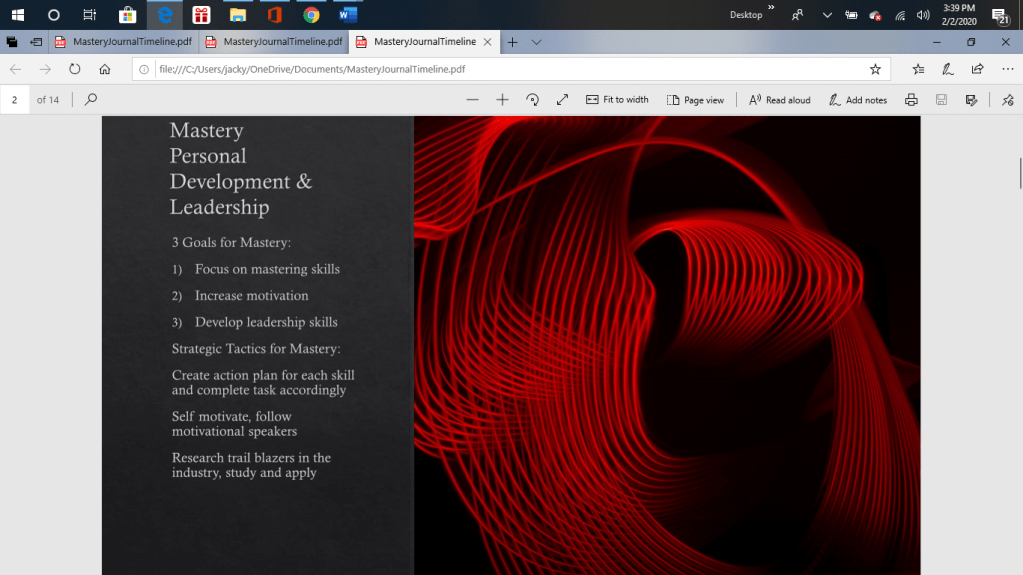This screenshot has width=1023, height=575.
Task: Expand the tab previews chevron
Action: click(x=537, y=42)
